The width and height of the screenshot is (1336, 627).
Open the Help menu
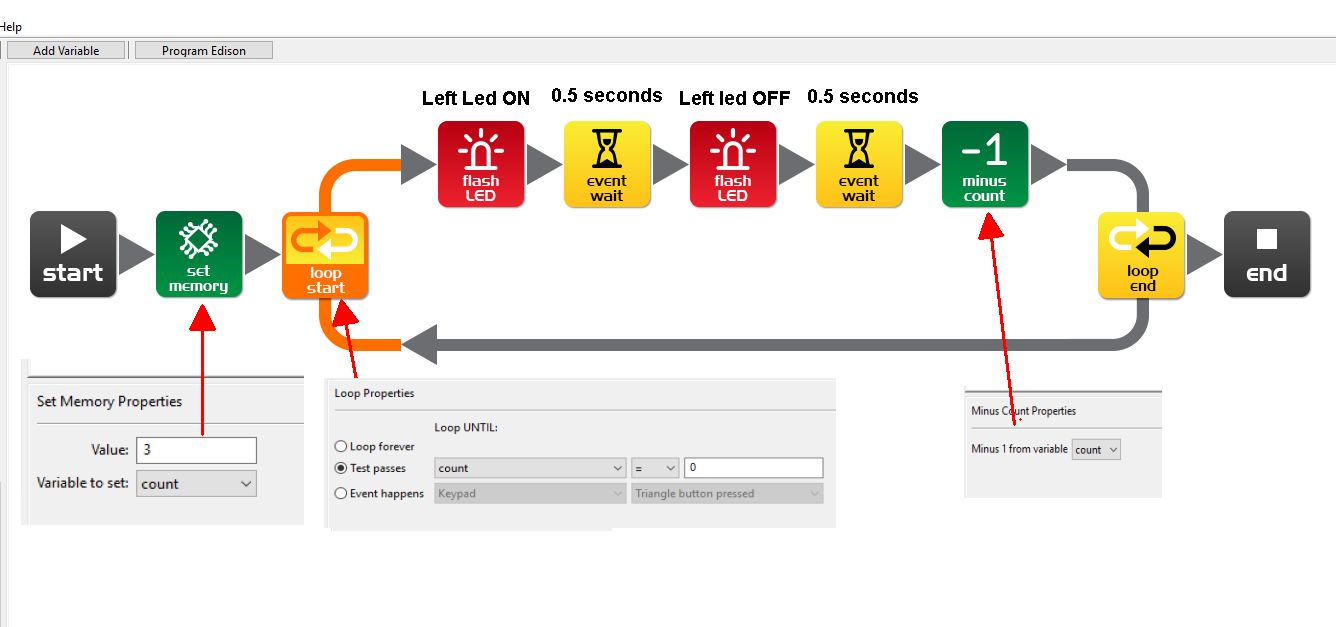10,27
